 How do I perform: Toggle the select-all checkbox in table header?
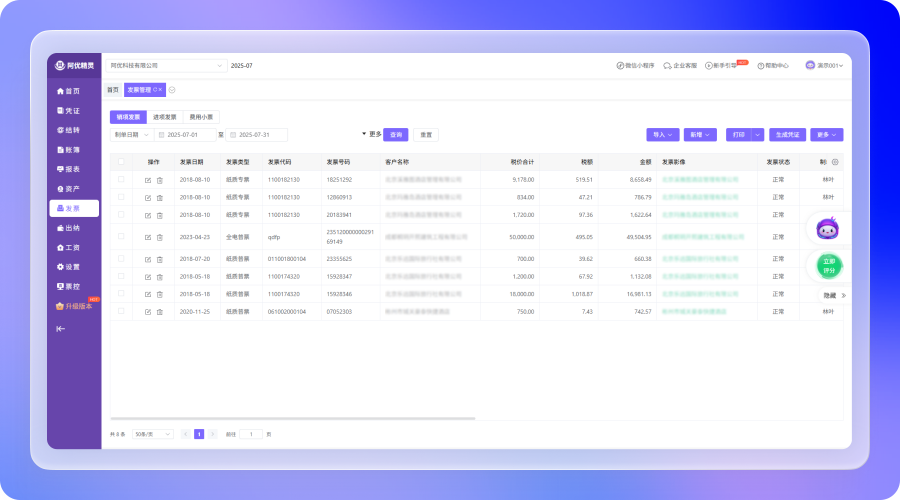pyautogui.click(x=121, y=162)
